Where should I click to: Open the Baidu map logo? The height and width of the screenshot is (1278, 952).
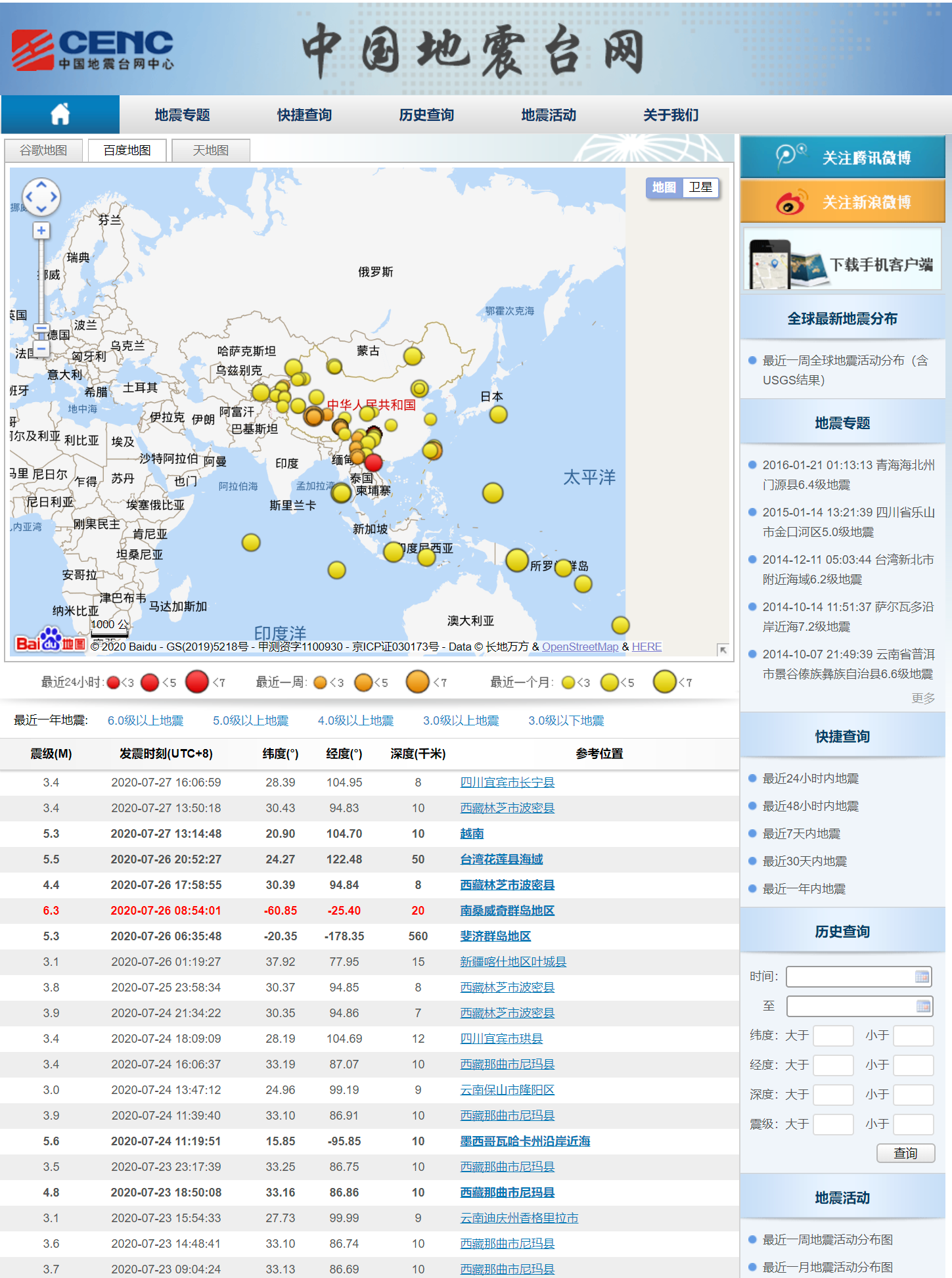tap(51, 639)
